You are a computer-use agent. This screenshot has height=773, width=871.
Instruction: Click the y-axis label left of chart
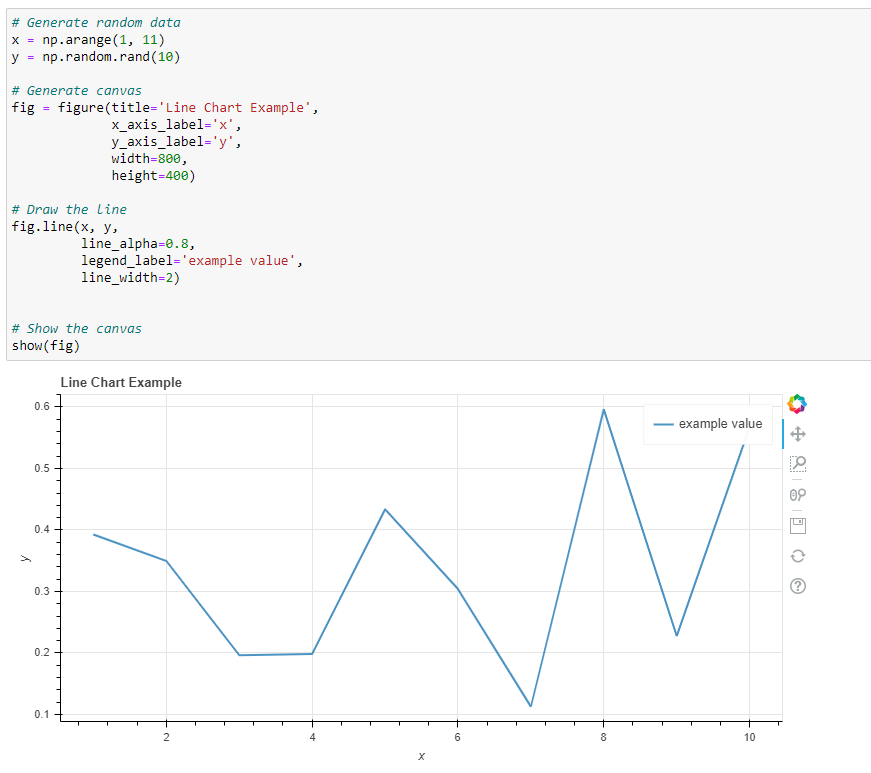26,558
